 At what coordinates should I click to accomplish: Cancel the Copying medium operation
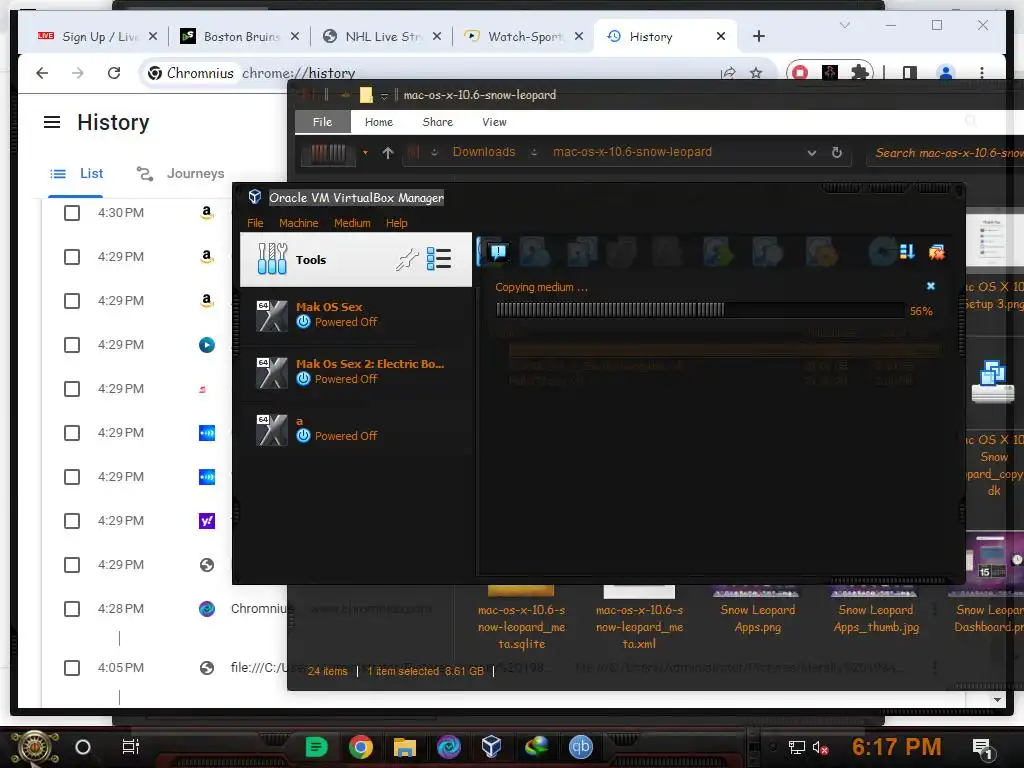click(931, 286)
